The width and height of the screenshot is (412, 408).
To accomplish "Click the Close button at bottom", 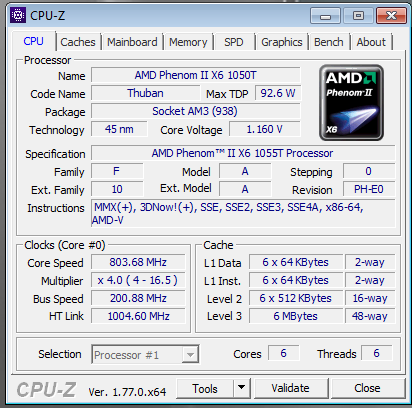I will pyautogui.click(x=367, y=388).
